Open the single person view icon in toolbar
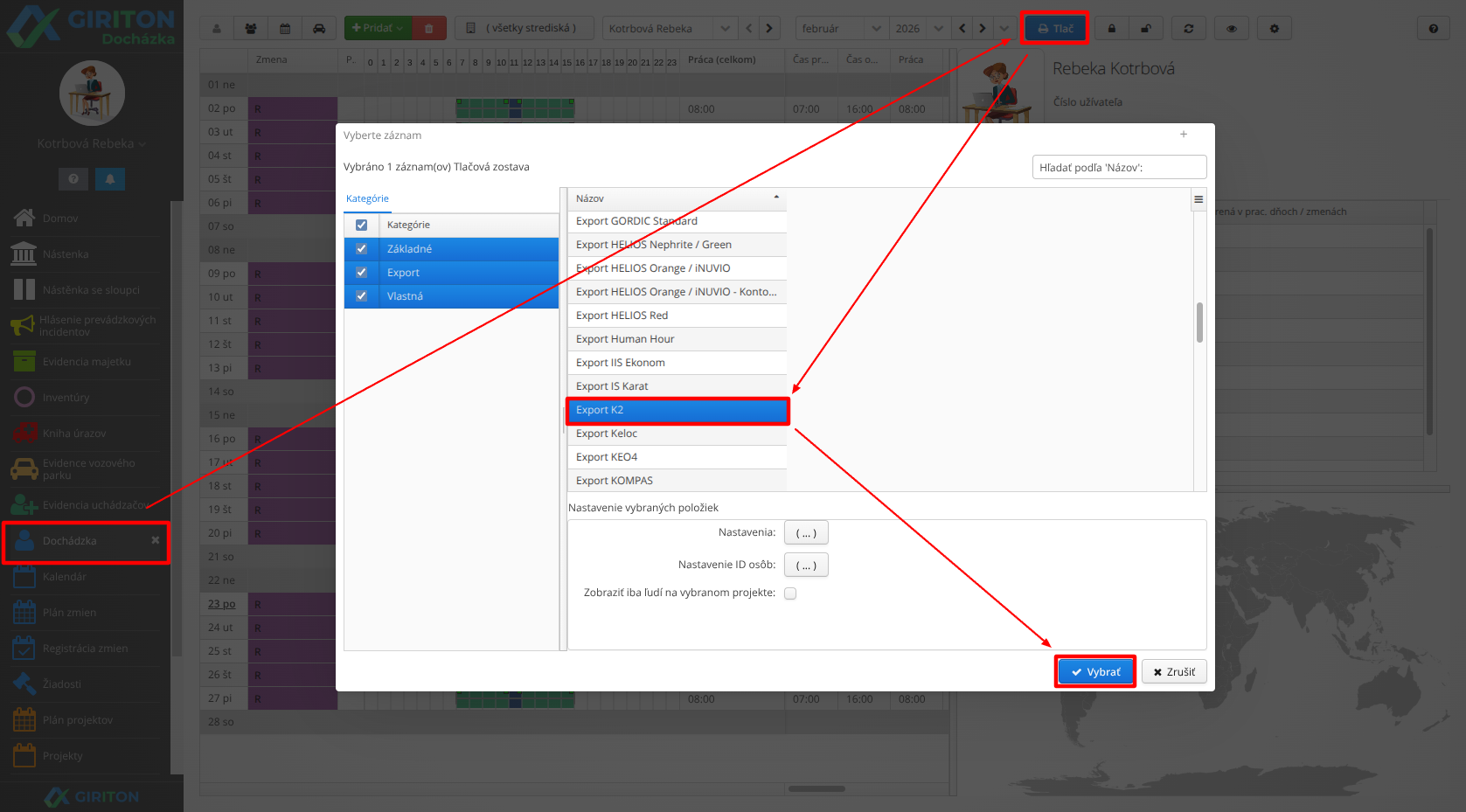 (x=217, y=29)
